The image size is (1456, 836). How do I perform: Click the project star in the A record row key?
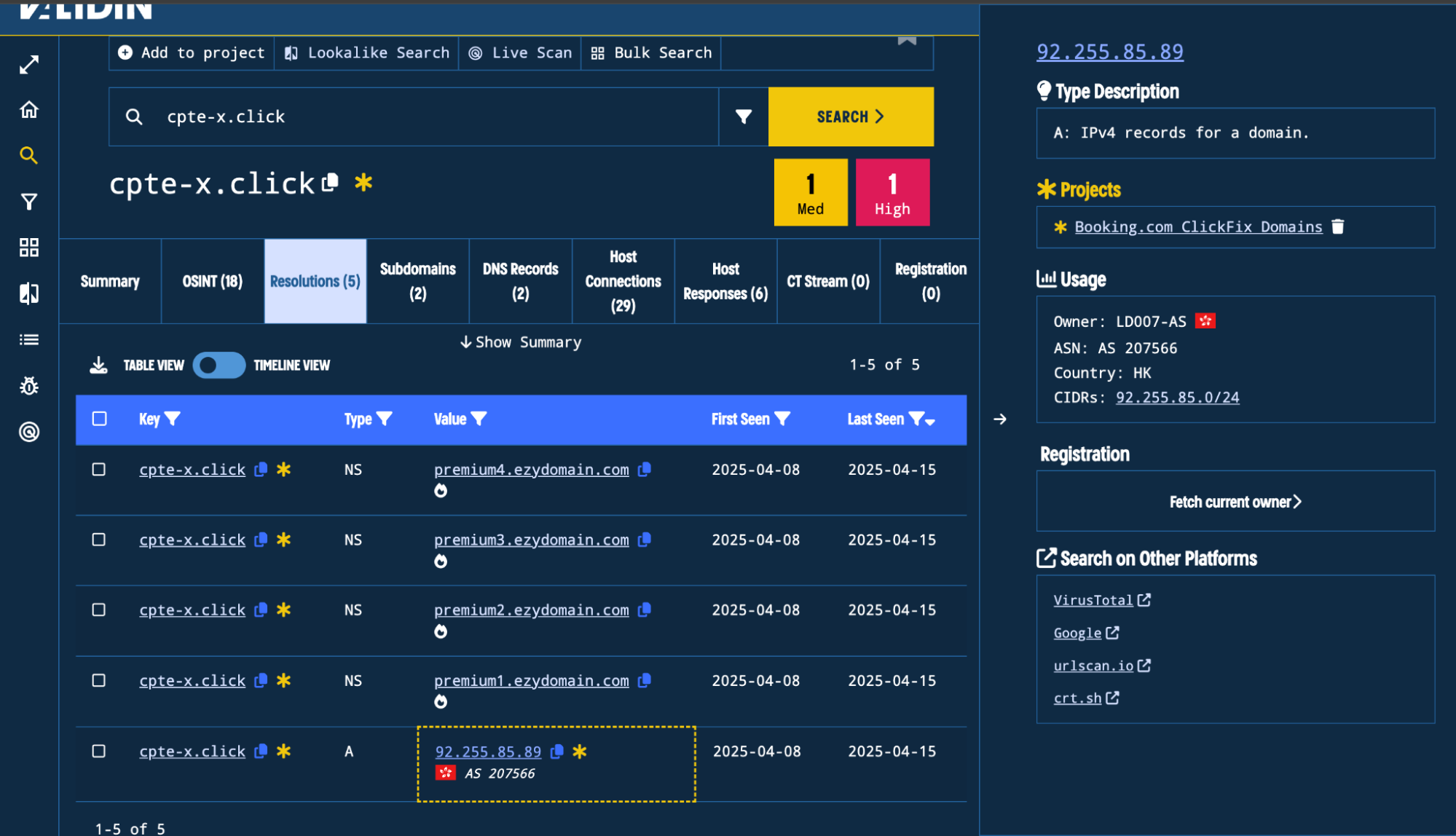pos(284,751)
